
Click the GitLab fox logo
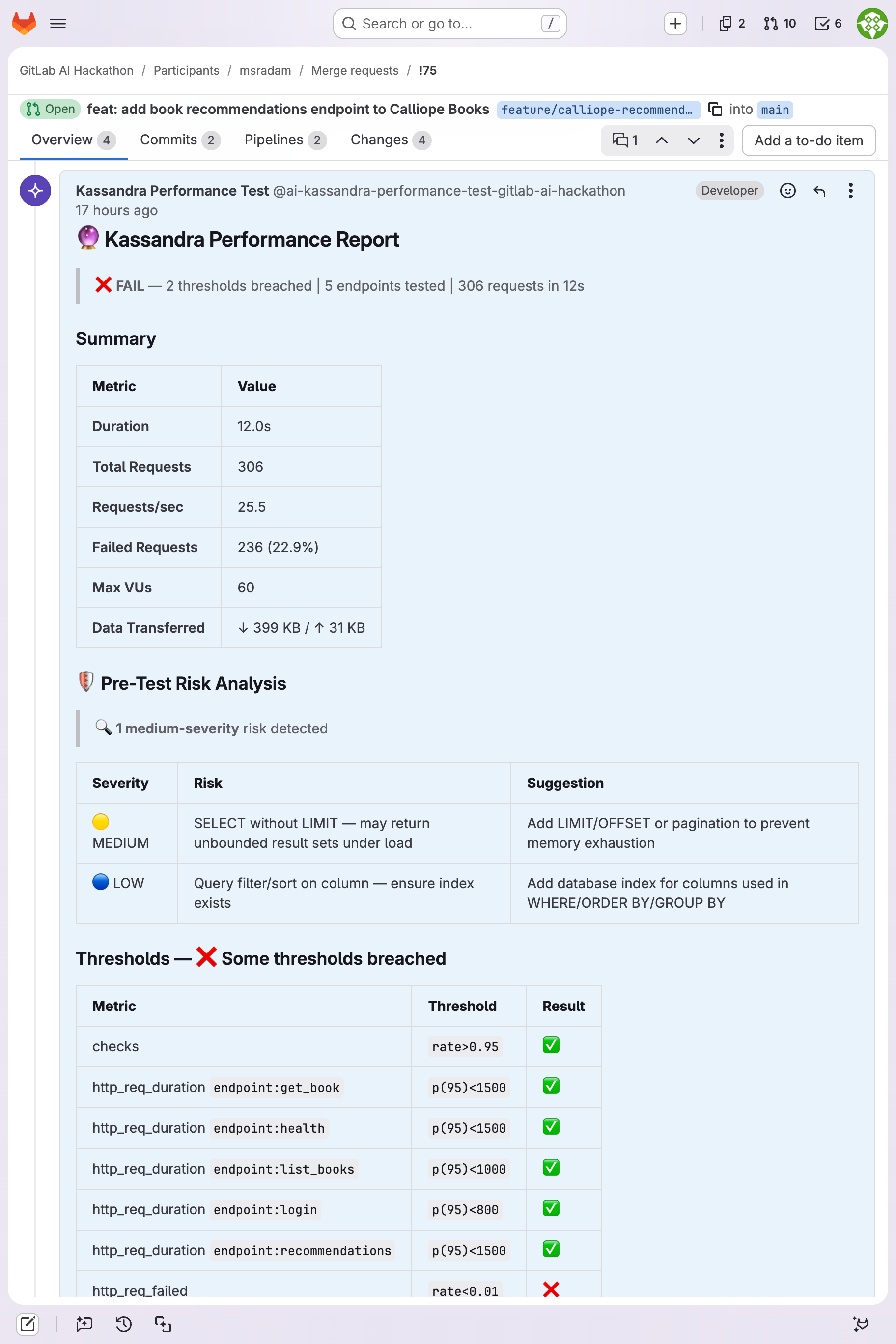coord(24,24)
